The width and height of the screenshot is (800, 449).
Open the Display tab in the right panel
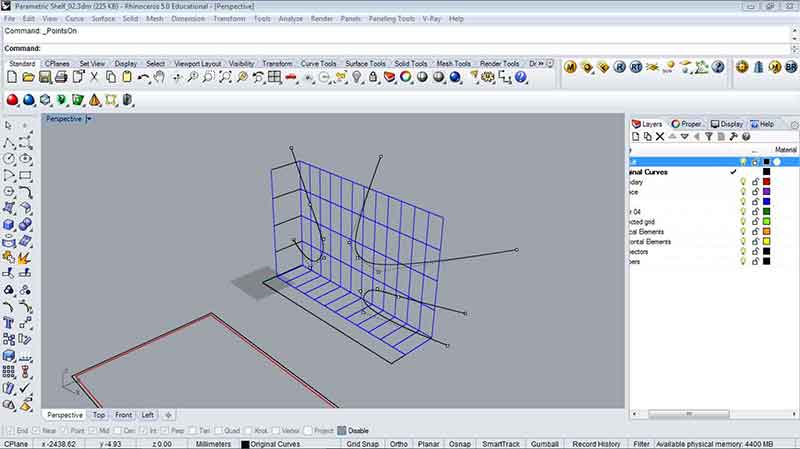point(727,124)
